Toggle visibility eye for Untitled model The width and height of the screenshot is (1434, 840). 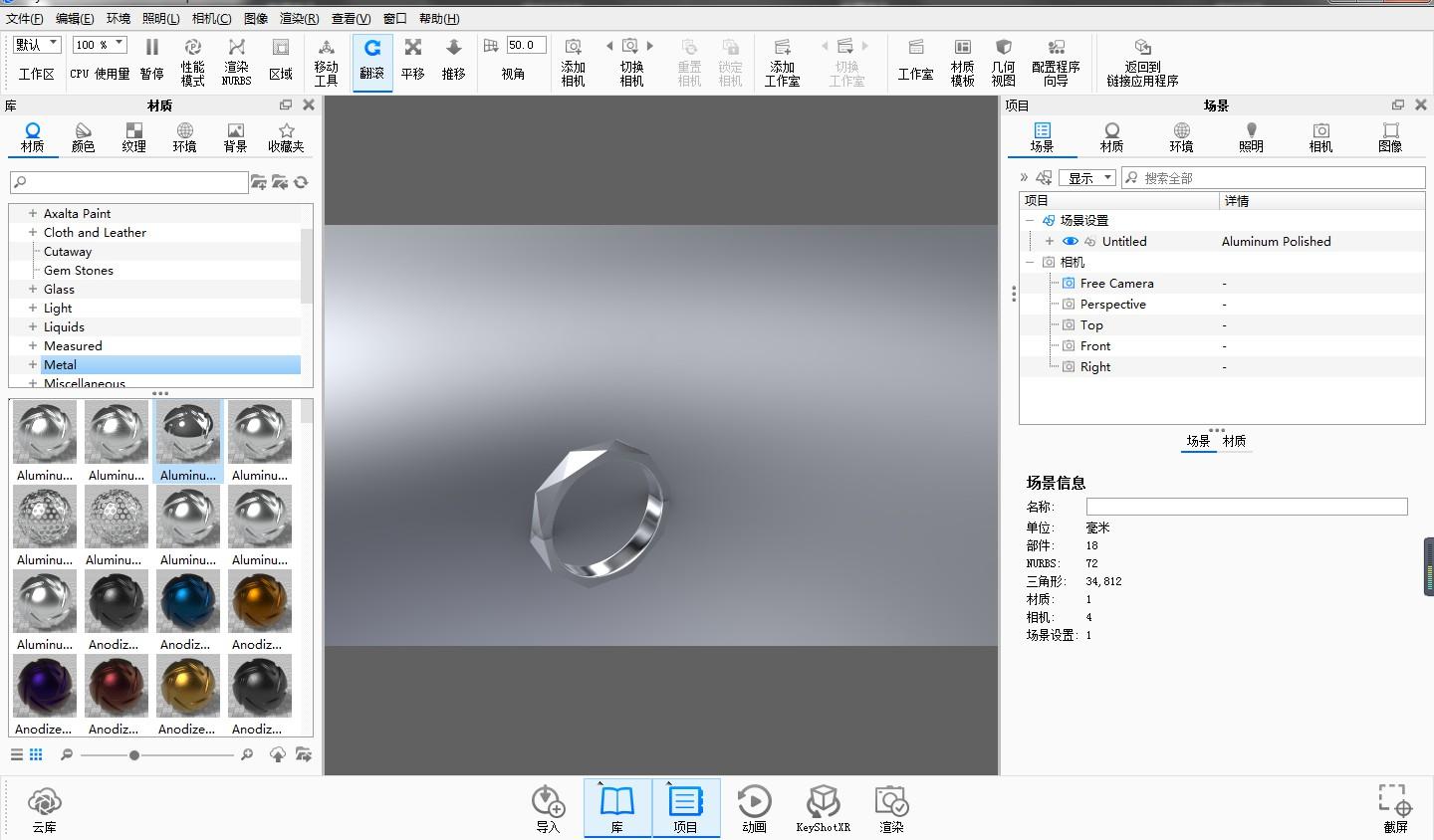point(1071,241)
